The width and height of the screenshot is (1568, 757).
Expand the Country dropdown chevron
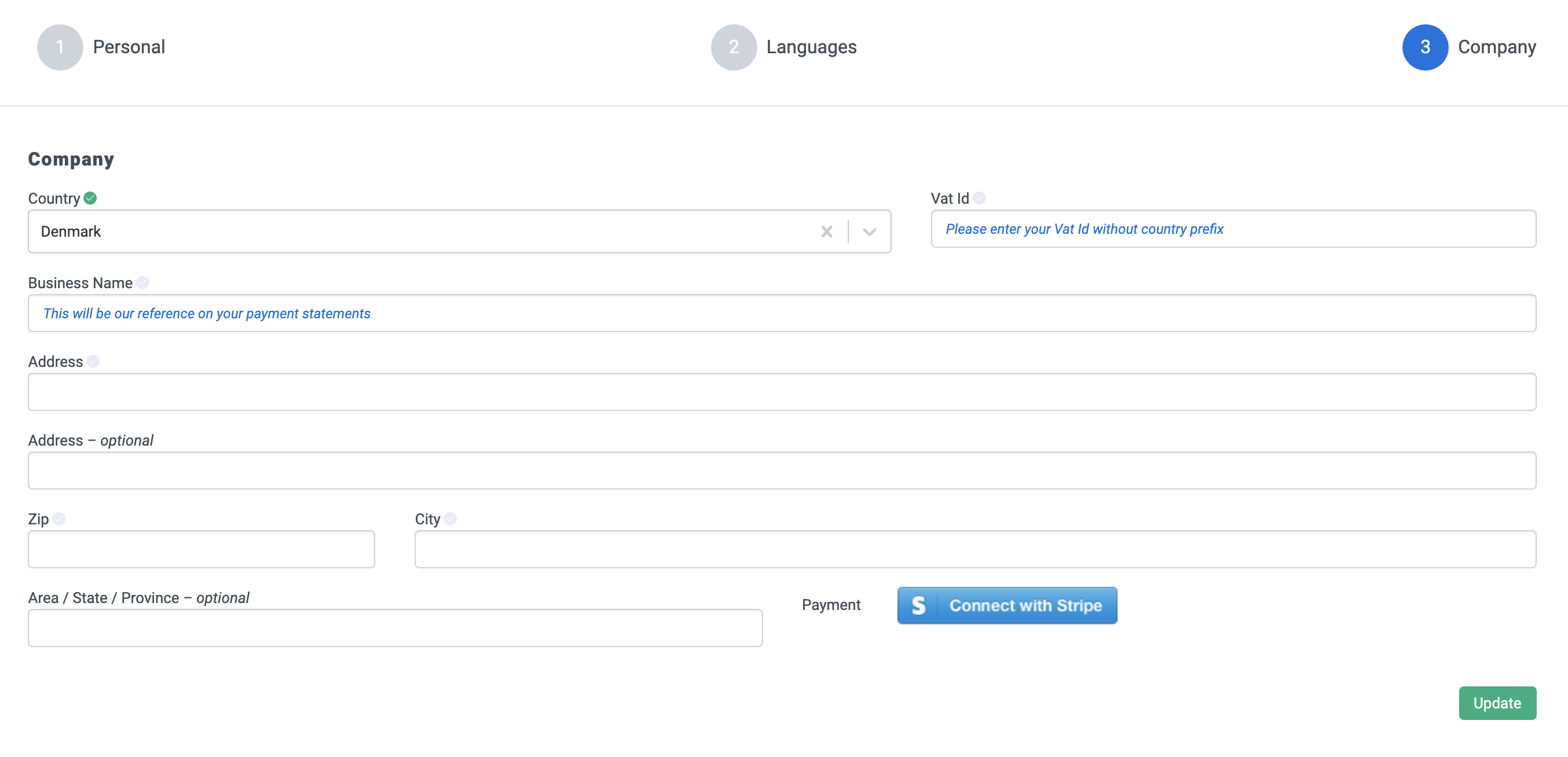pos(869,232)
